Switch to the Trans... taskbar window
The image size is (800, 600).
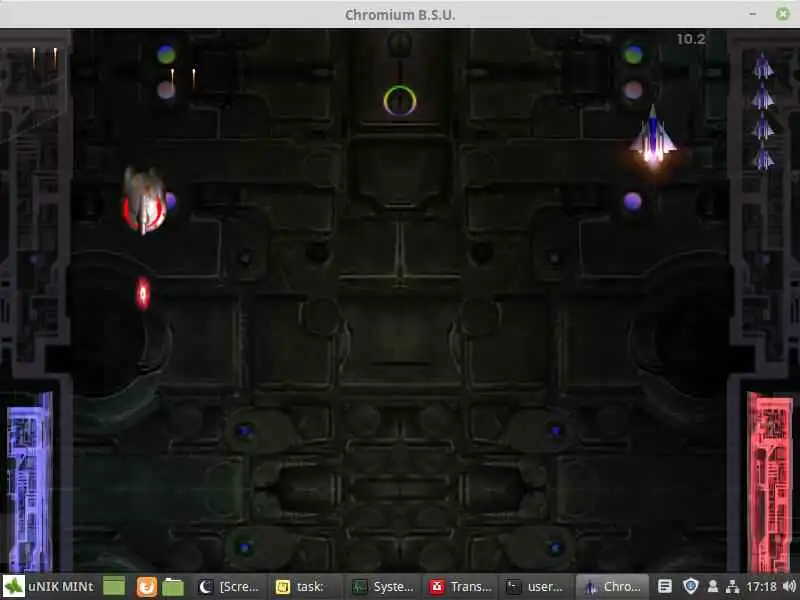459,587
